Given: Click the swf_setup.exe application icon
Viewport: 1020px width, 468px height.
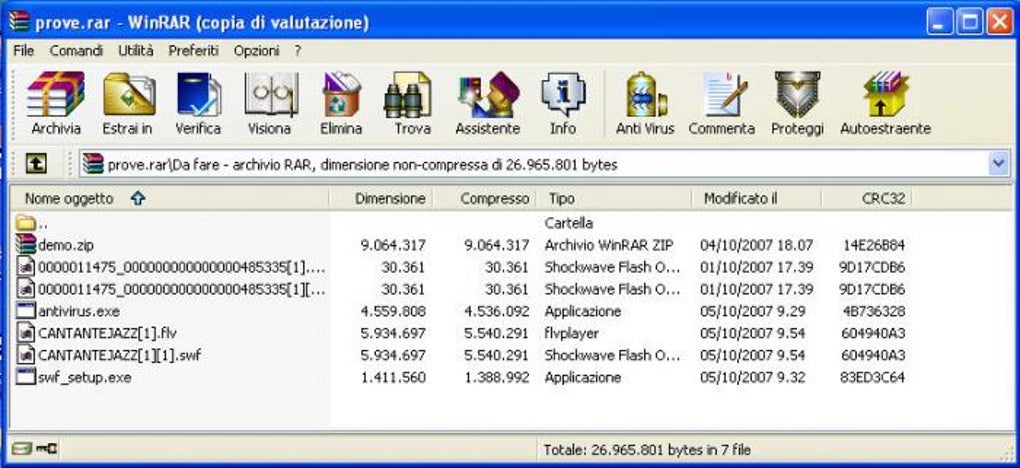Looking at the screenshot, I should point(25,377).
